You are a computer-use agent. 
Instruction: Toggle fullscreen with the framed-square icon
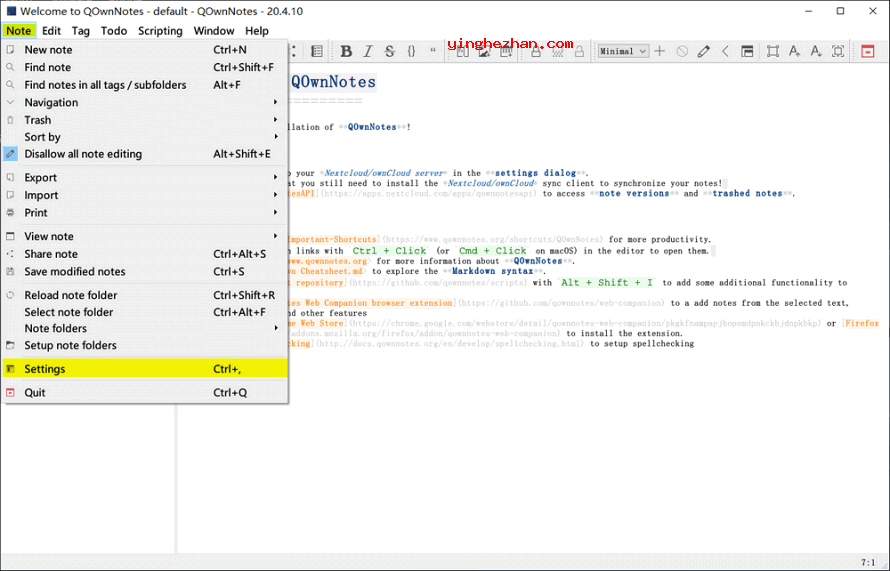(838, 51)
